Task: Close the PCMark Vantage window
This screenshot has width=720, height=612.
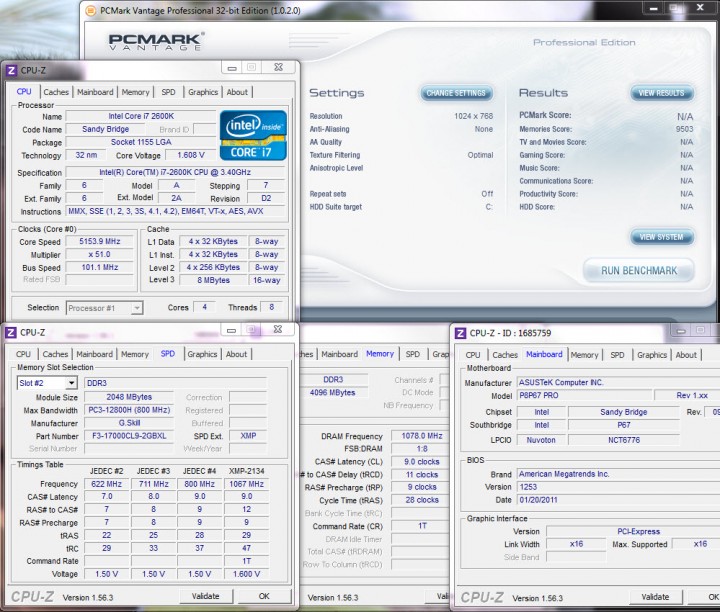Action: point(700,7)
